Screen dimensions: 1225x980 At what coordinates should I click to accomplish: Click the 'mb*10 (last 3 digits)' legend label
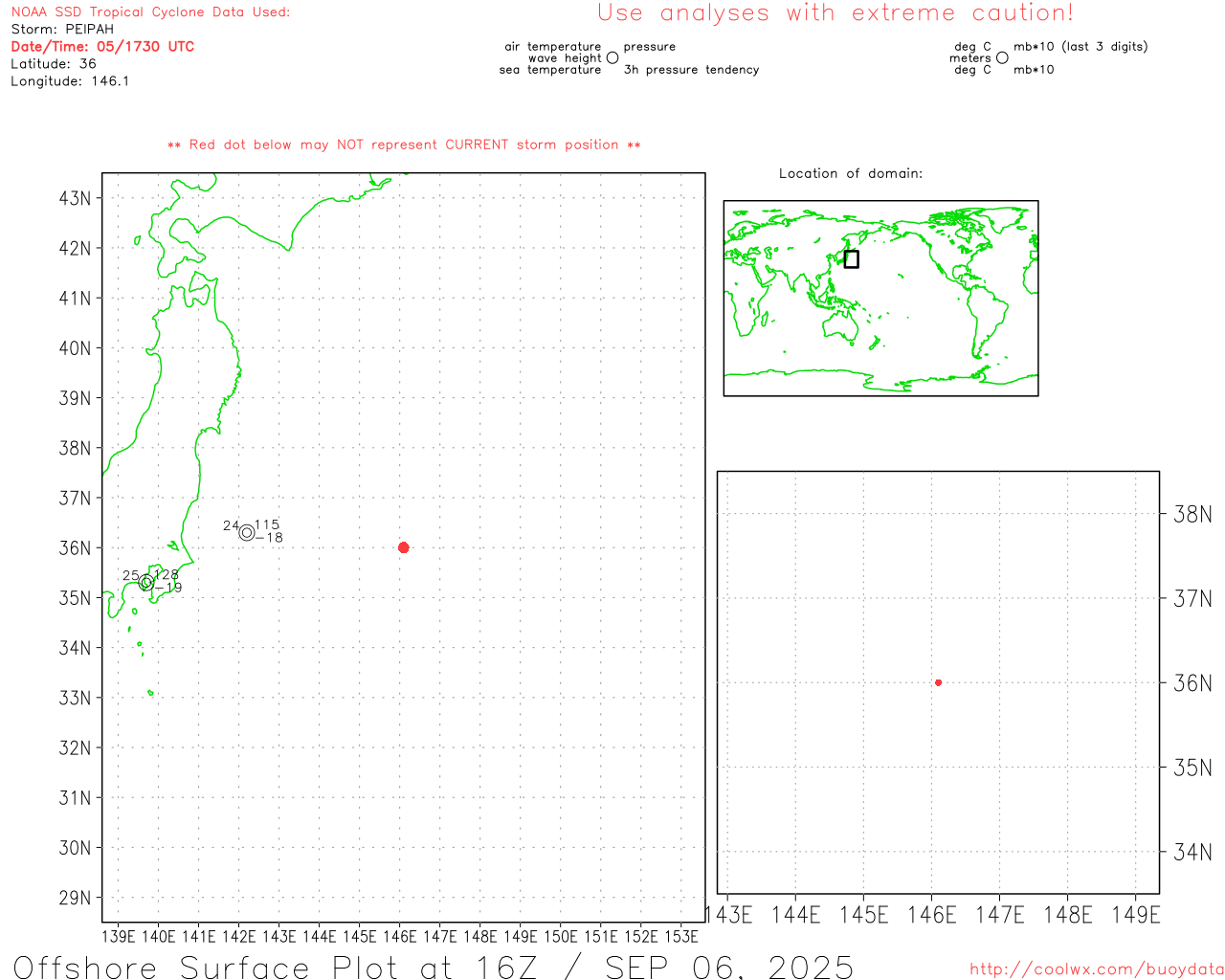pyautogui.click(x=1080, y=47)
